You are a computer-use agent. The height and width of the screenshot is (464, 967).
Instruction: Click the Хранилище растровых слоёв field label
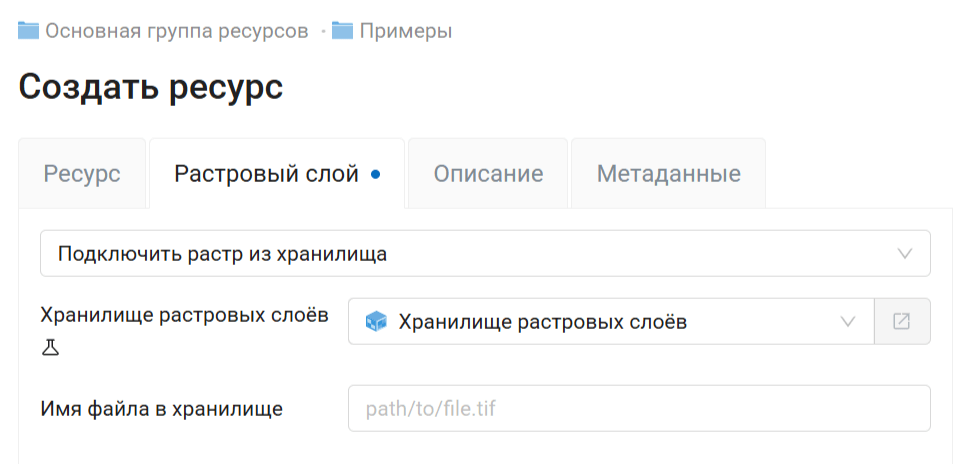184,315
